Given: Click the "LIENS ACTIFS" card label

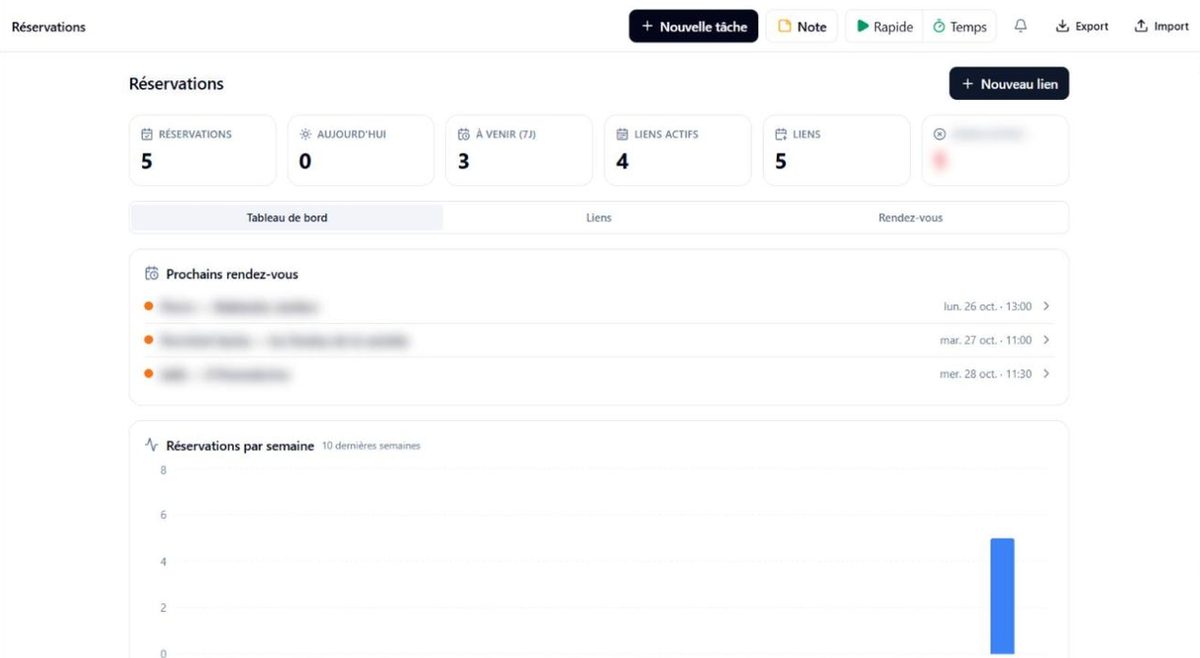Looking at the screenshot, I should (x=666, y=134).
